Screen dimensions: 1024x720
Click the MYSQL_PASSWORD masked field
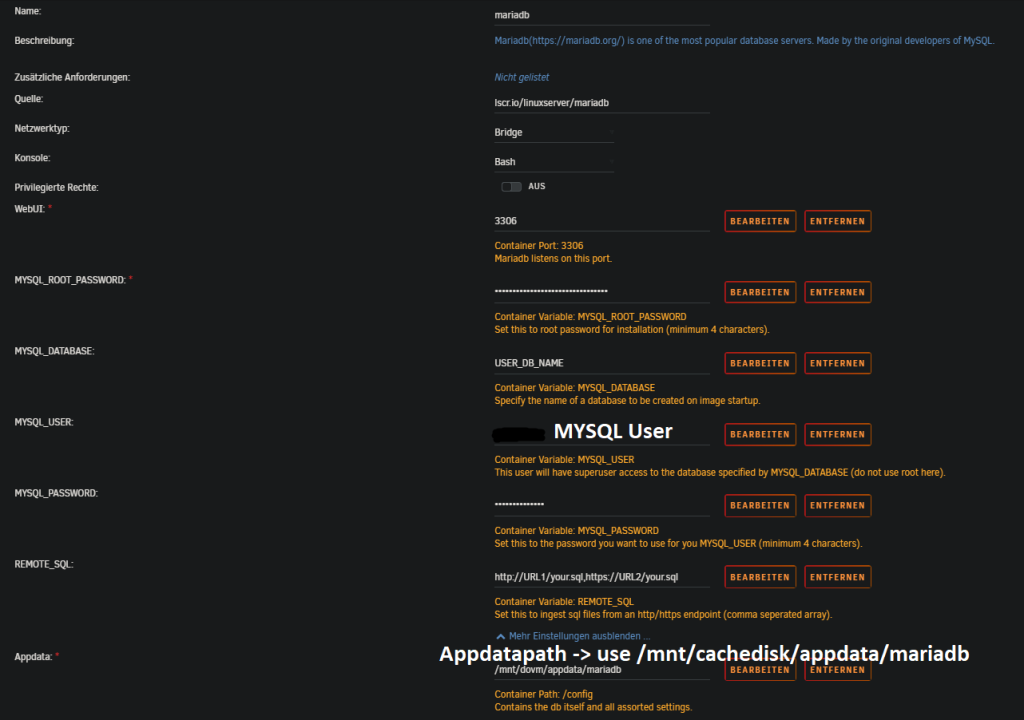pos(601,505)
